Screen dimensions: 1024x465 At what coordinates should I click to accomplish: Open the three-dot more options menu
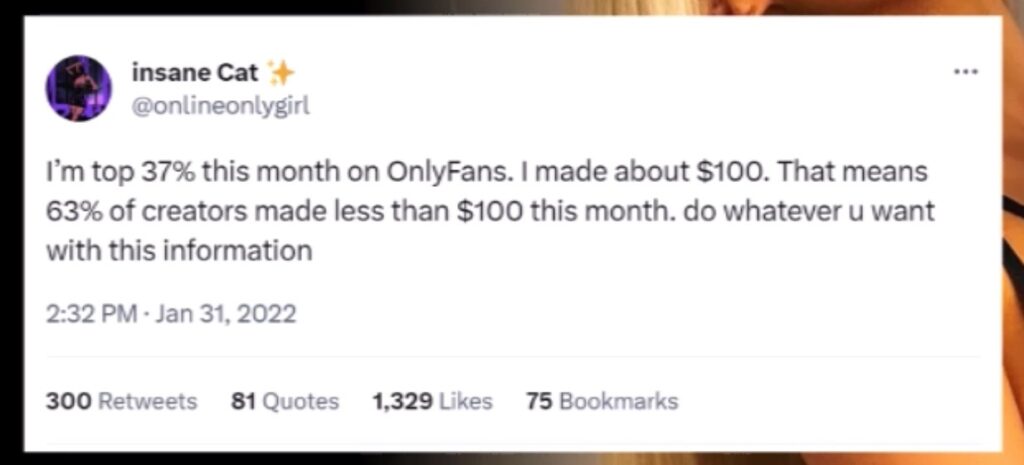964,73
